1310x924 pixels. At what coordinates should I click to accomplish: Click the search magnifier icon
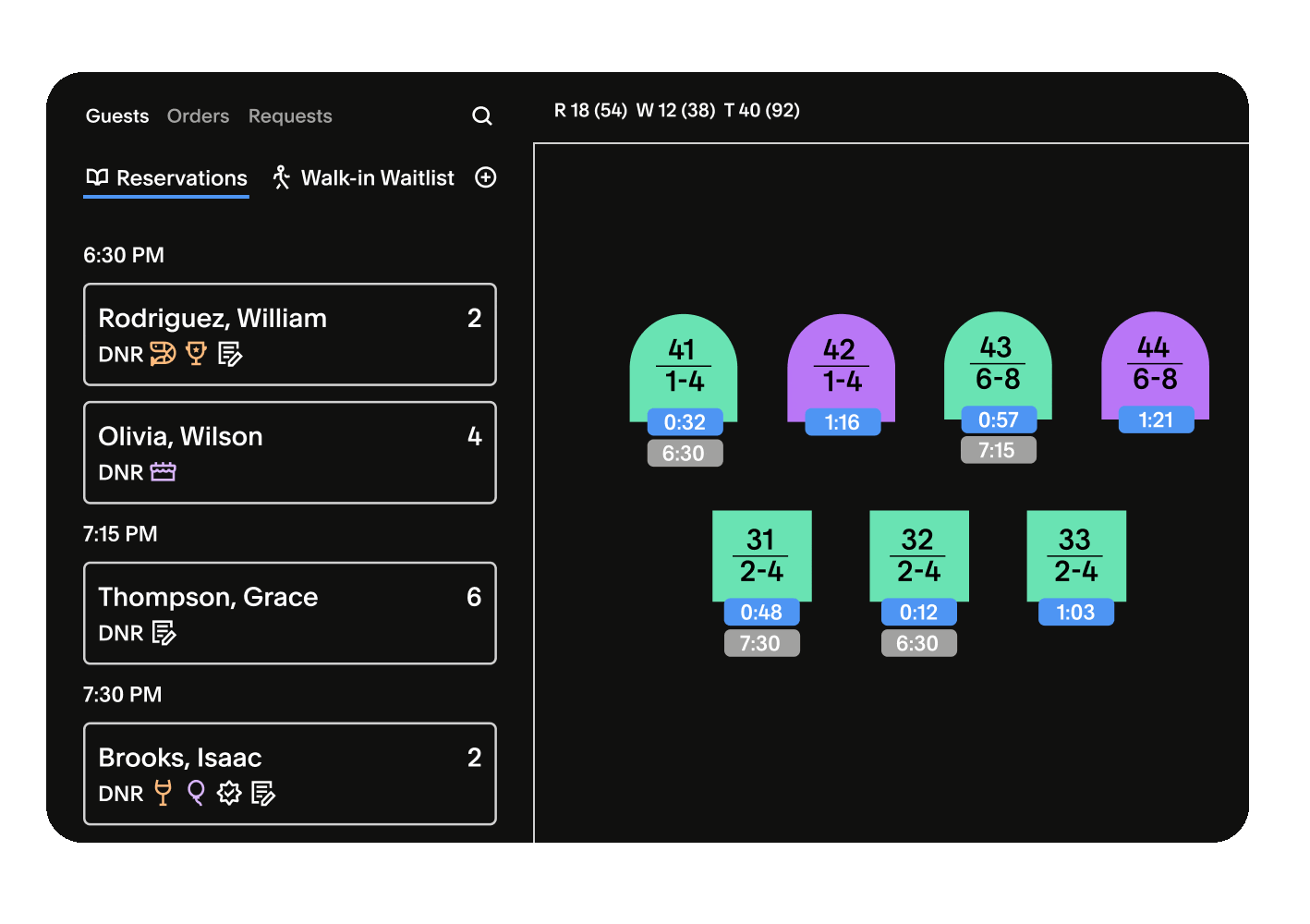482,115
